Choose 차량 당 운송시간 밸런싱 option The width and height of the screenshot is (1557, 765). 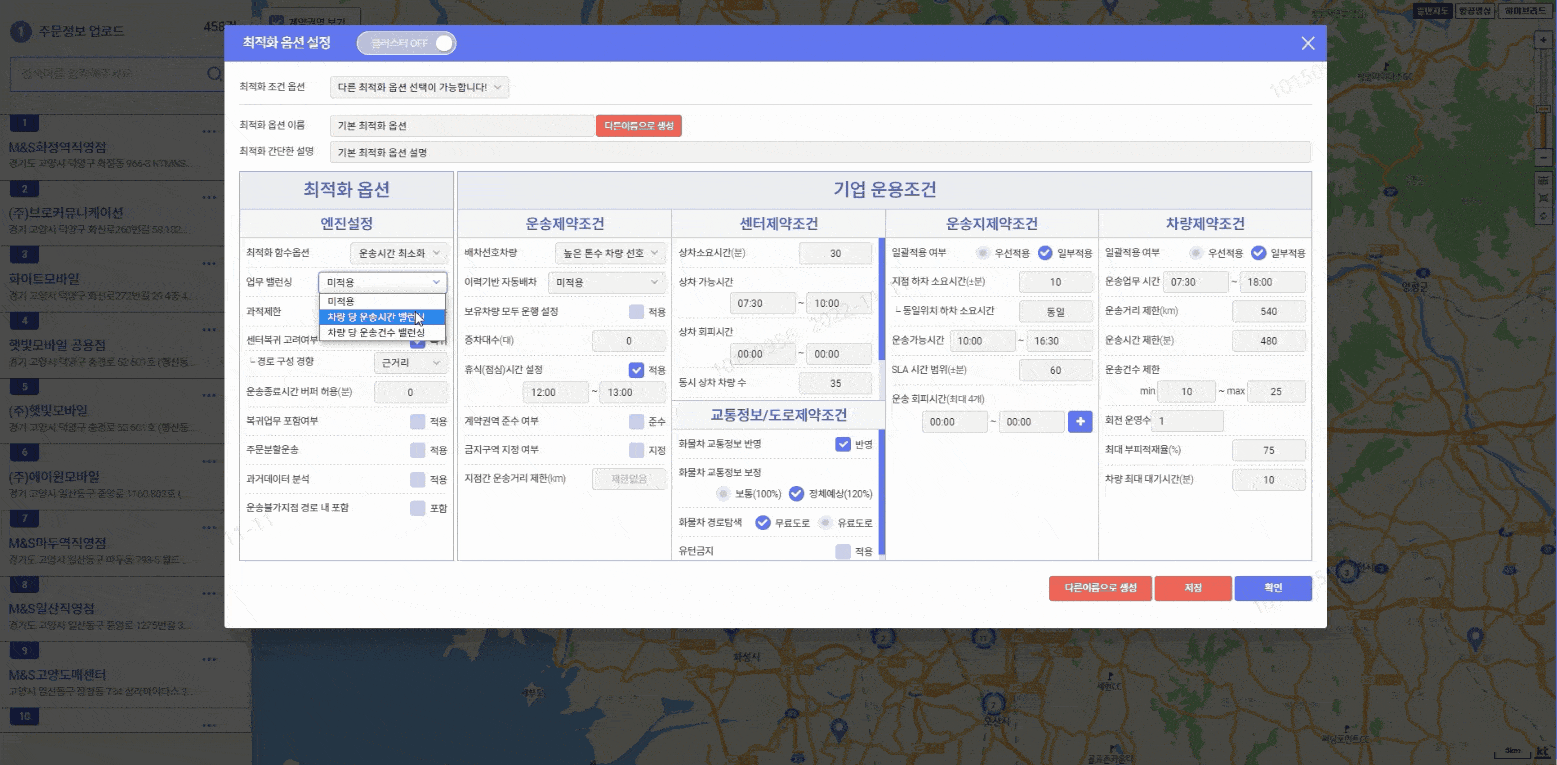[381, 317]
